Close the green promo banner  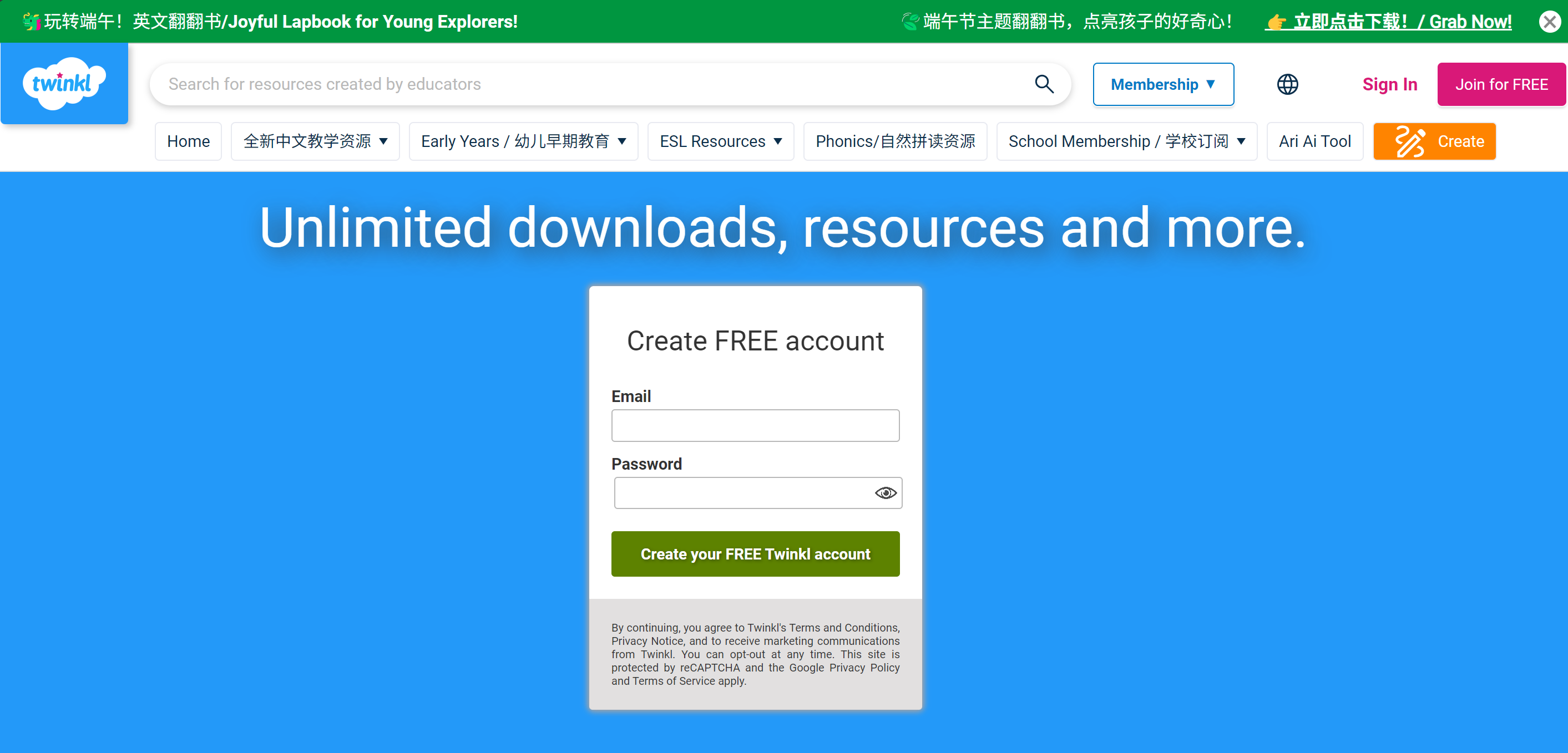1550,22
